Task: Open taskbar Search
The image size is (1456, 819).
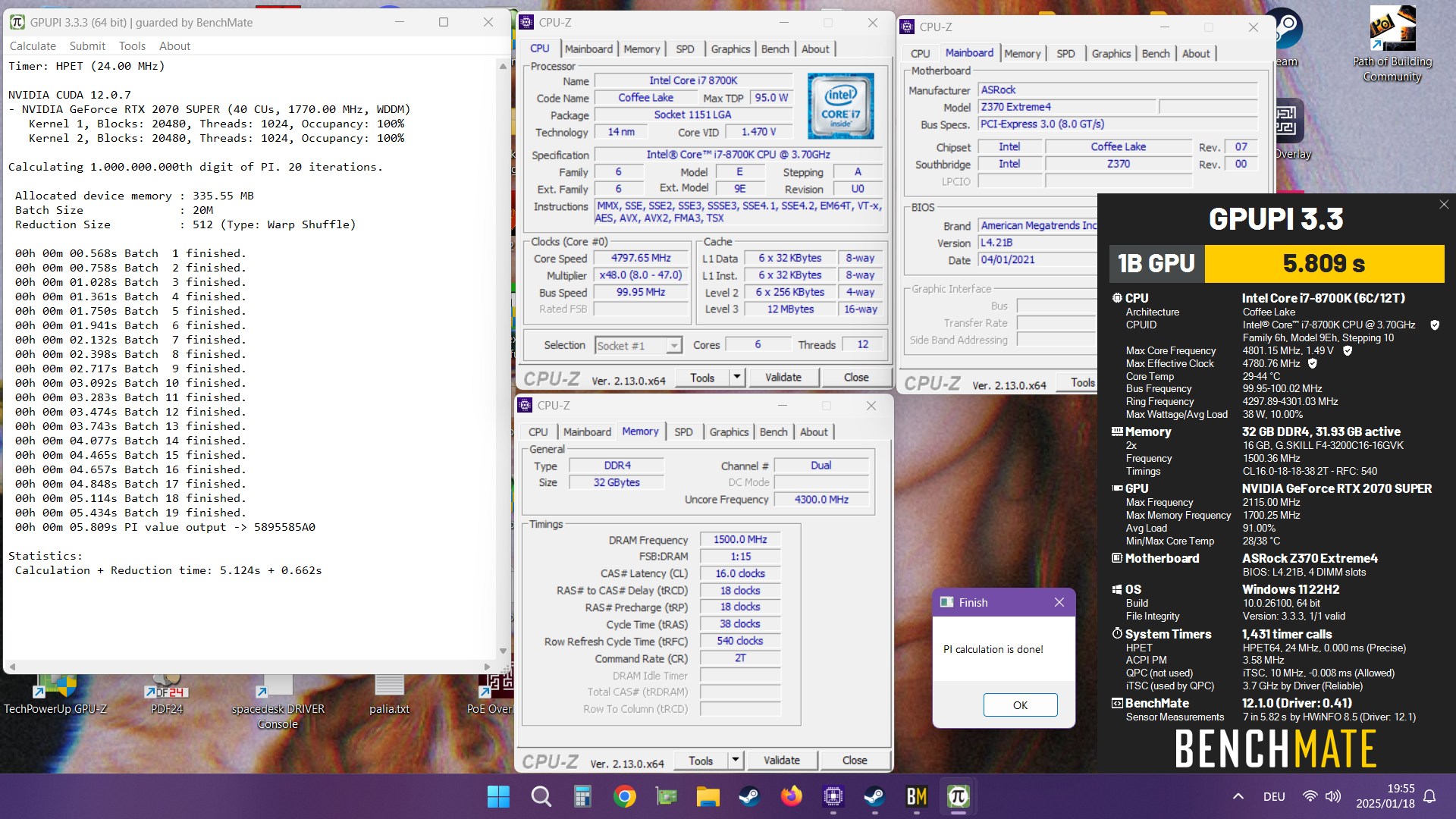Action: 541,796
